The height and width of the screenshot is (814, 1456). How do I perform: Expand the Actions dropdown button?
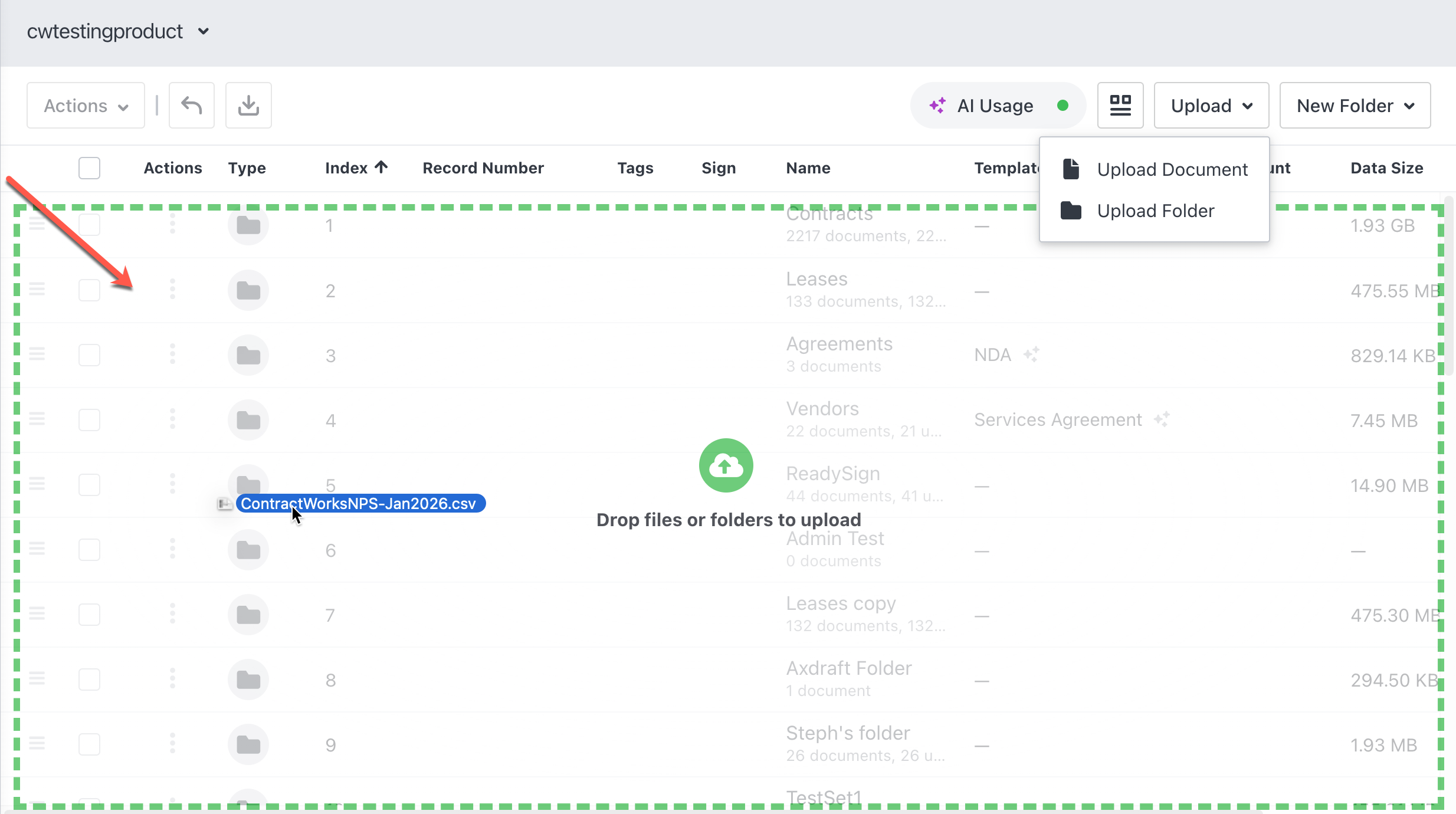pyautogui.click(x=86, y=106)
